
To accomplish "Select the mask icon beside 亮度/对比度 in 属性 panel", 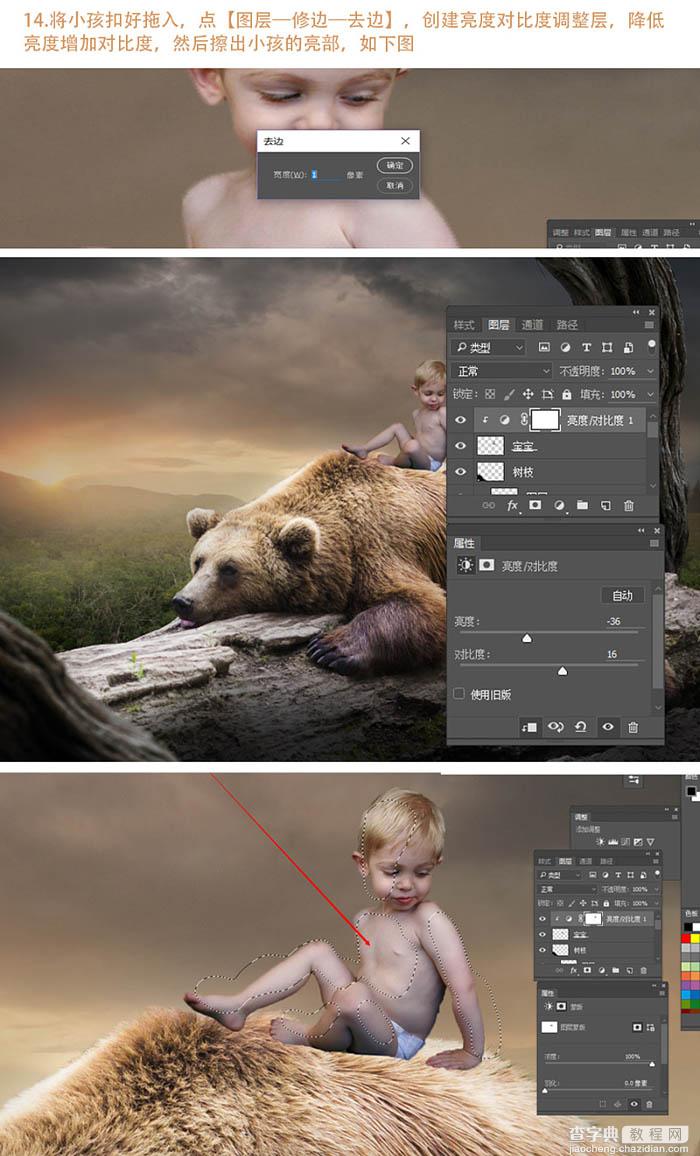I will pos(486,565).
